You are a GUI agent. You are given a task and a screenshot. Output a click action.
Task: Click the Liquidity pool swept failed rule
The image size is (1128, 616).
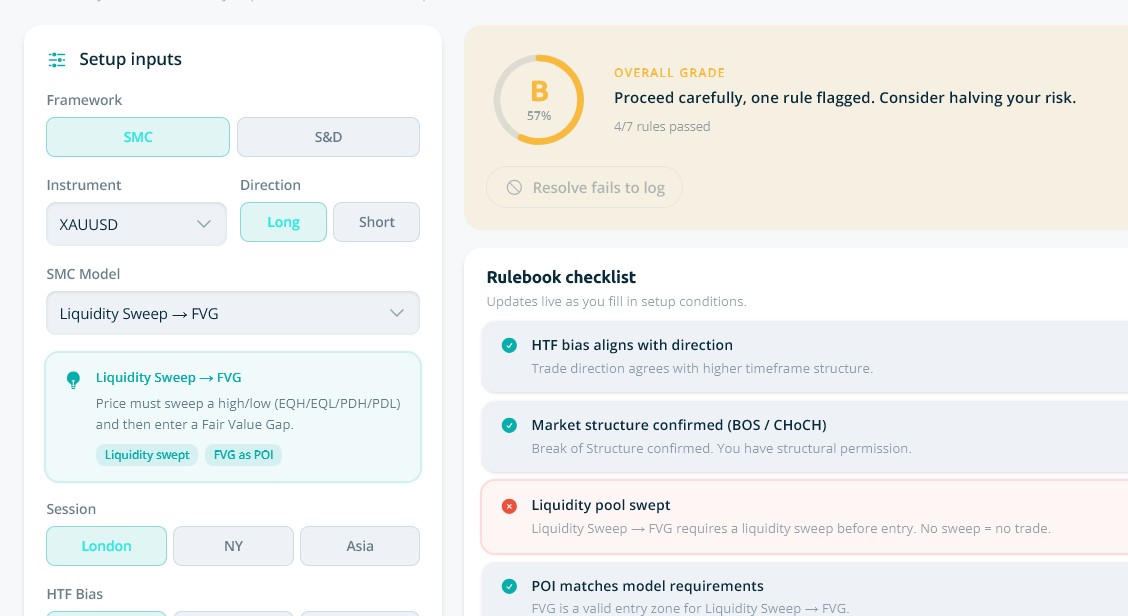click(x=804, y=517)
